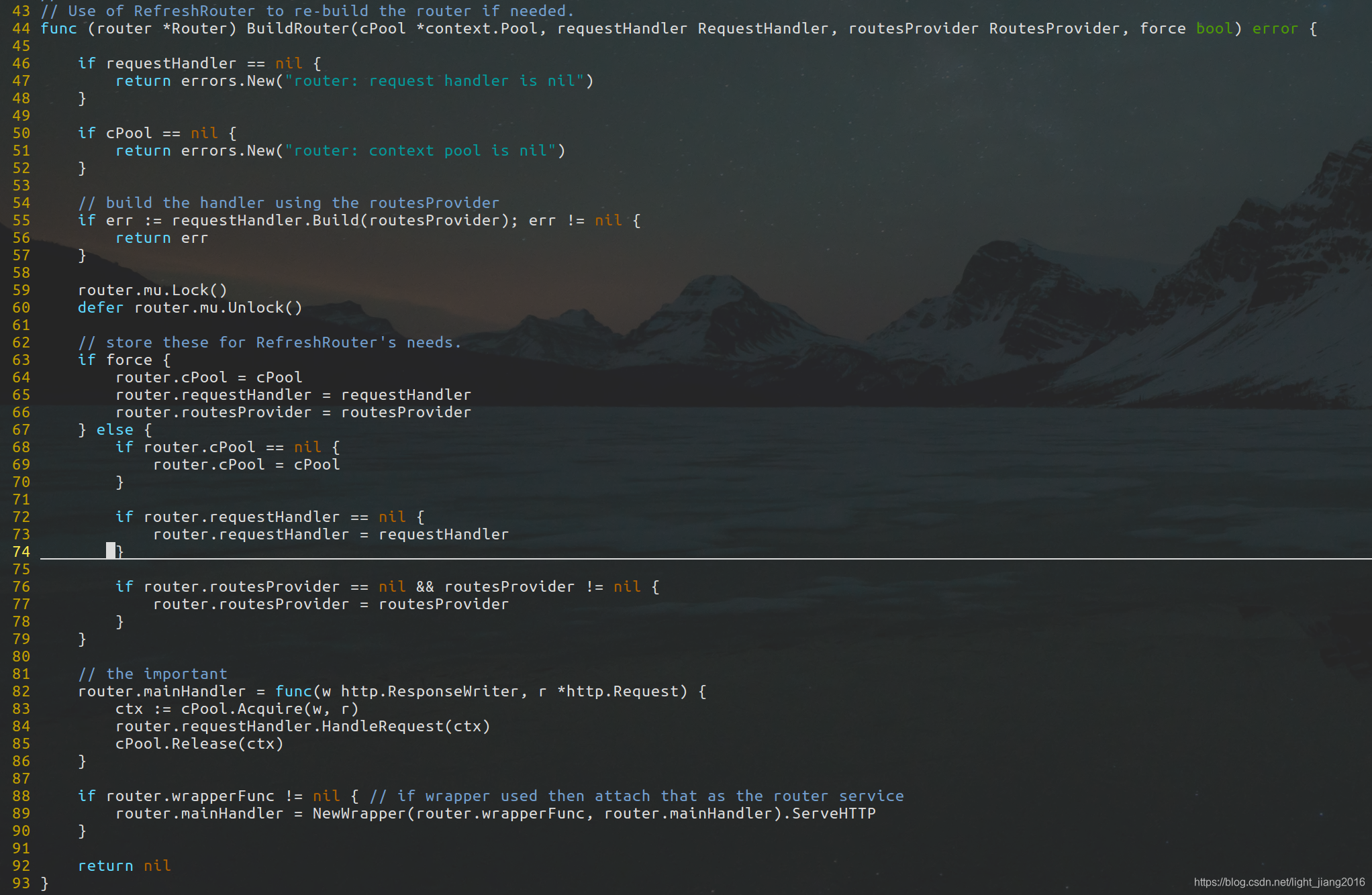Click line number 74 in the gutter
The image size is (1372, 895).
(21, 552)
